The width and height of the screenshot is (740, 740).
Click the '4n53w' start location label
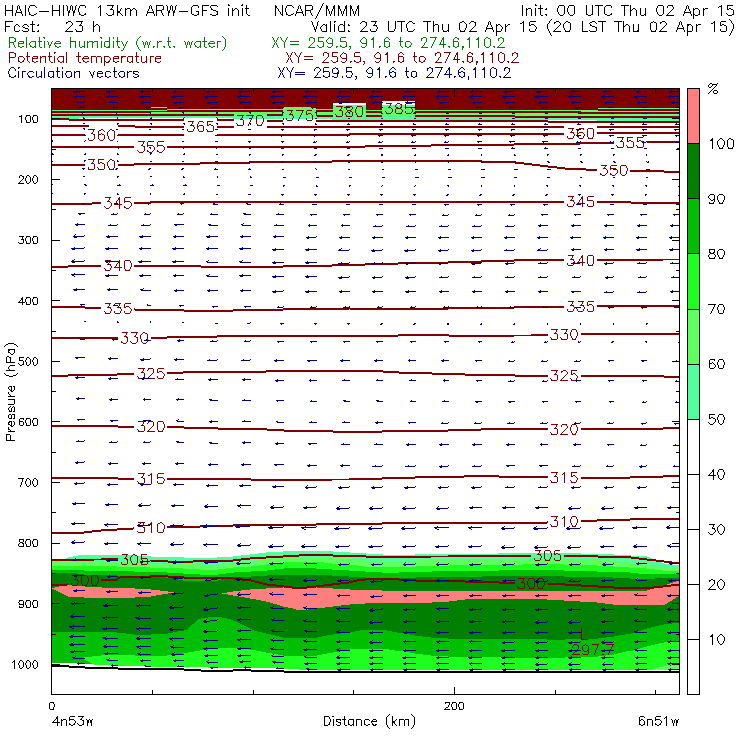[x=72, y=722]
